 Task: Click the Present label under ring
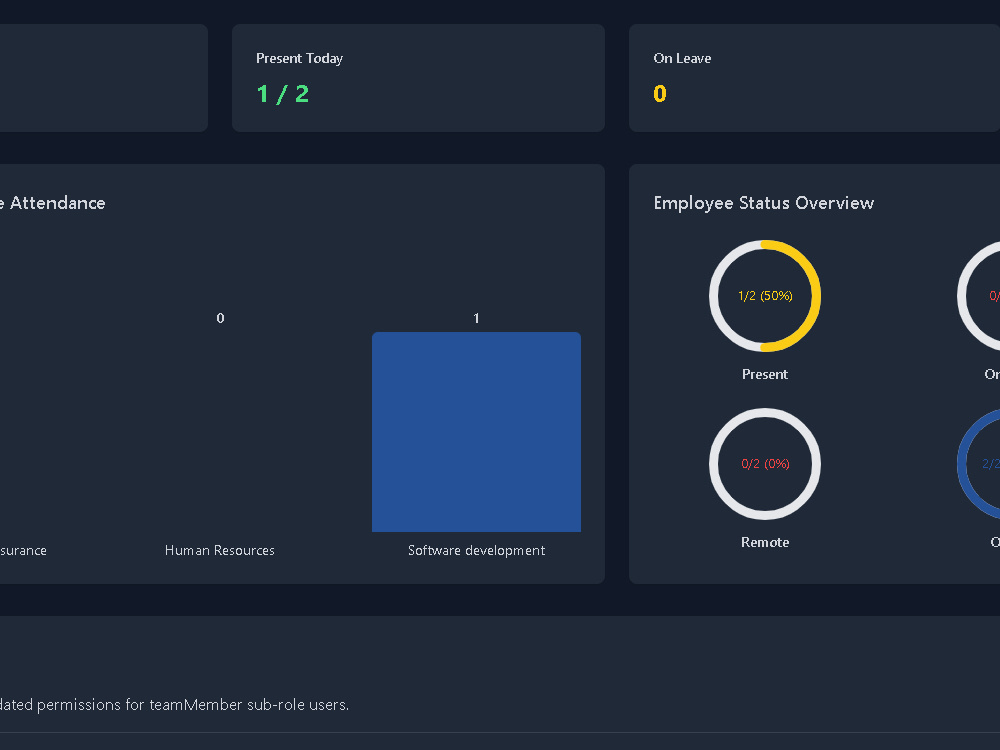click(765, 374)
